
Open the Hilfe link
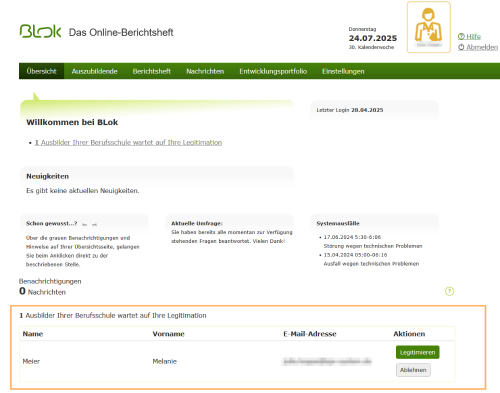tap(469, 37)
